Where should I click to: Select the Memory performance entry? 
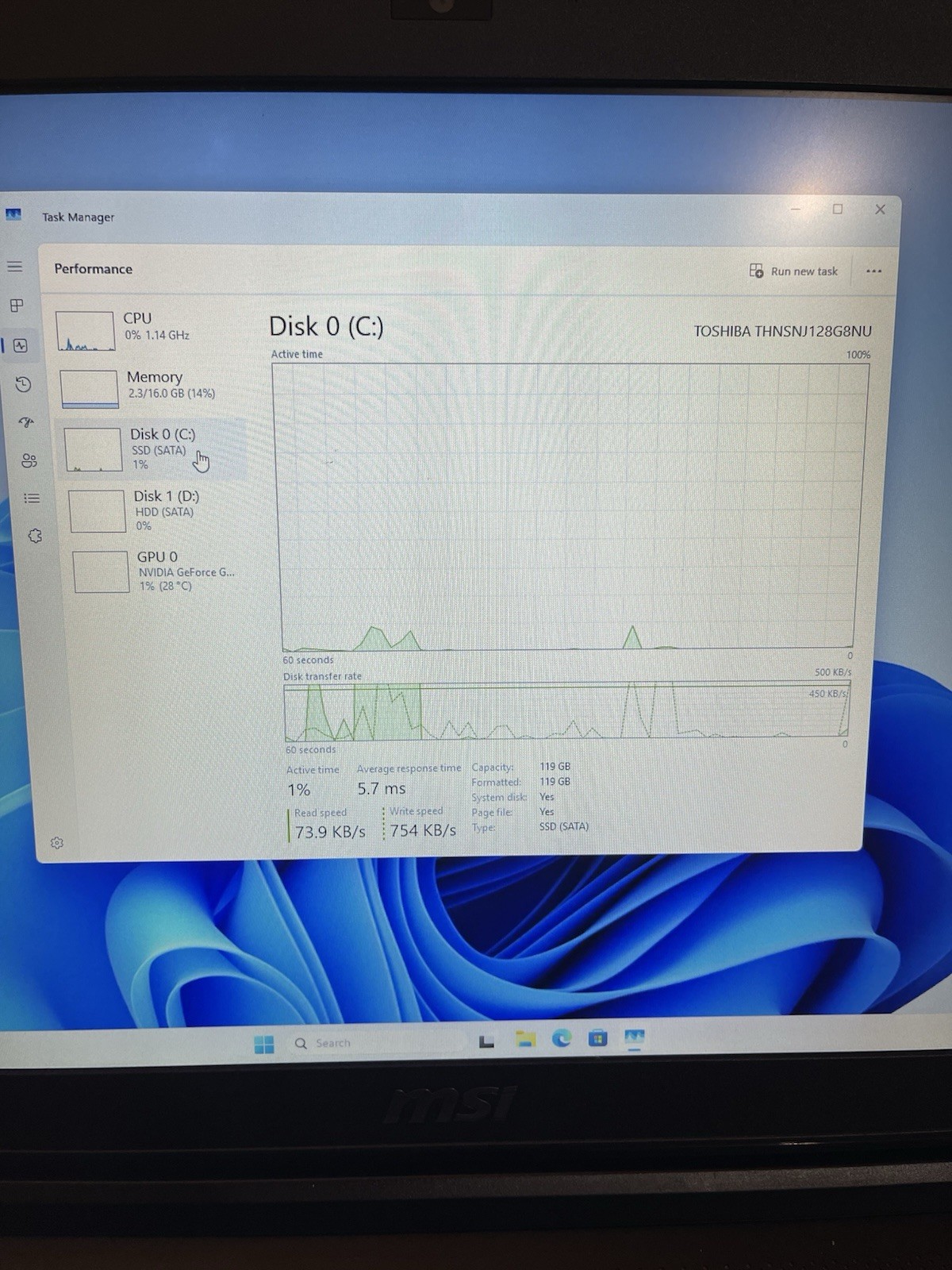(151, 389)
